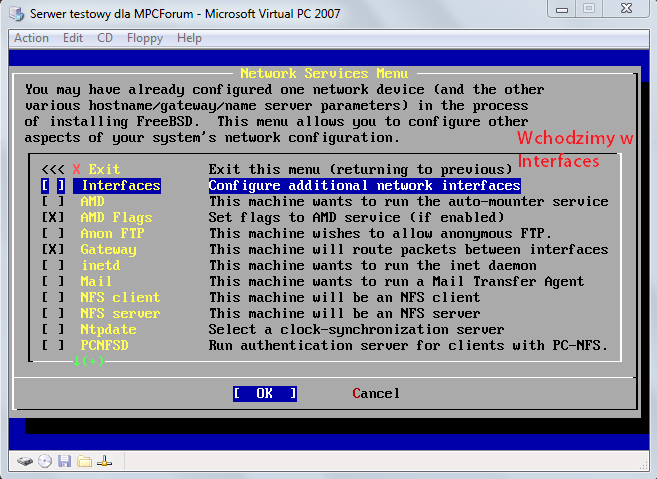Click the shared folder status icon

[x=85, y=461]
